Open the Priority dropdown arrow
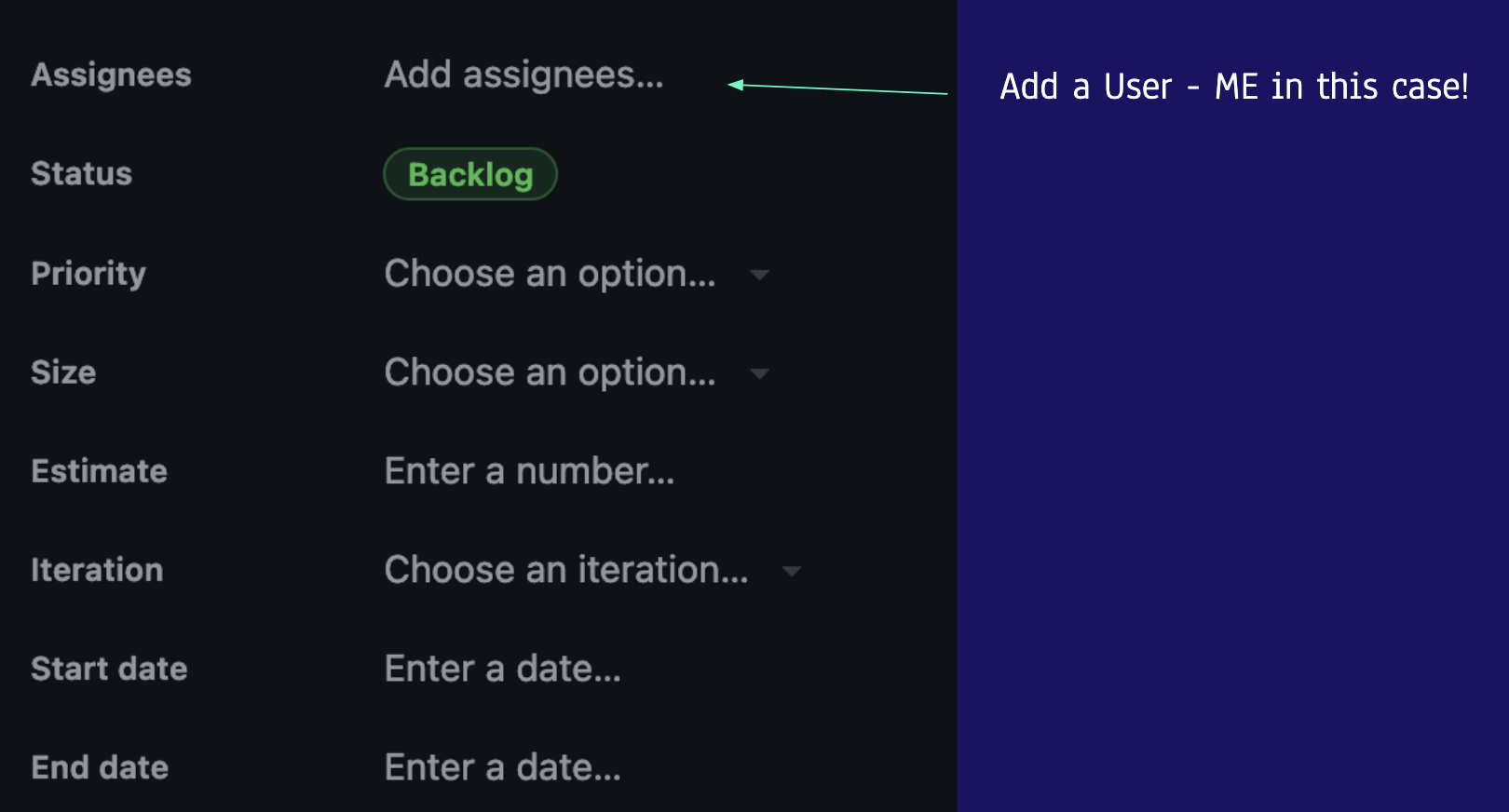The image size is (1509, 812). 760,276
